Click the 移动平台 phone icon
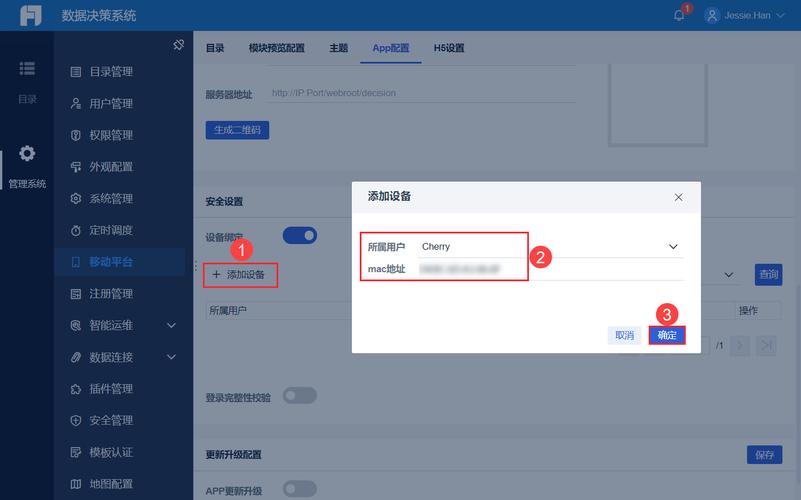801x500 pixels. [x=76, y=262]
